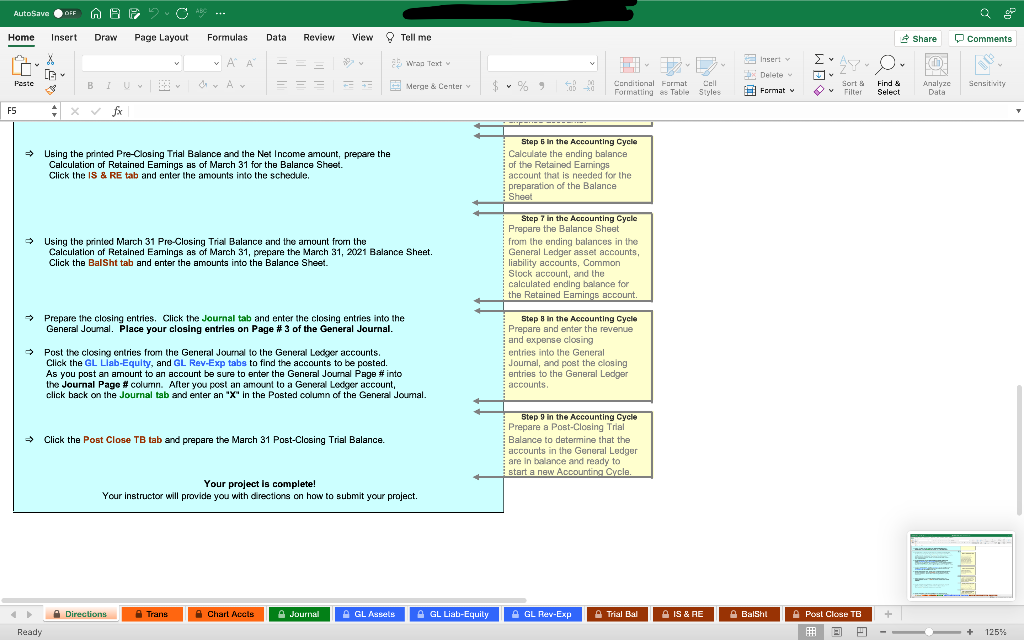Open Find & Select
Image resolution: width=1024 pixels, height=640 pixels.
click(x=889, y=76)
